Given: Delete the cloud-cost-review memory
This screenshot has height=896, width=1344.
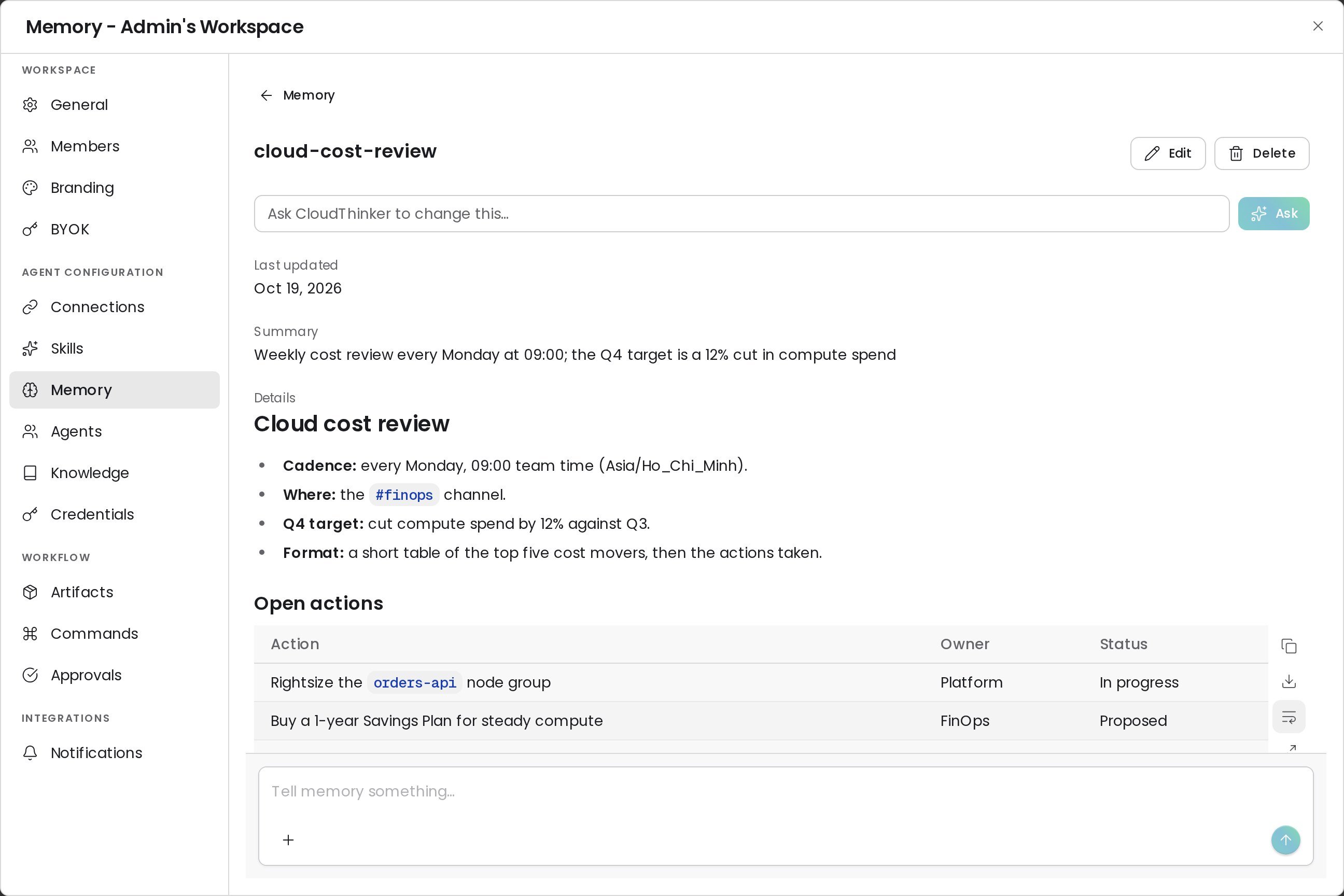Looking at the screenshot, I should pyautogui.click(x=1261, y=153).
